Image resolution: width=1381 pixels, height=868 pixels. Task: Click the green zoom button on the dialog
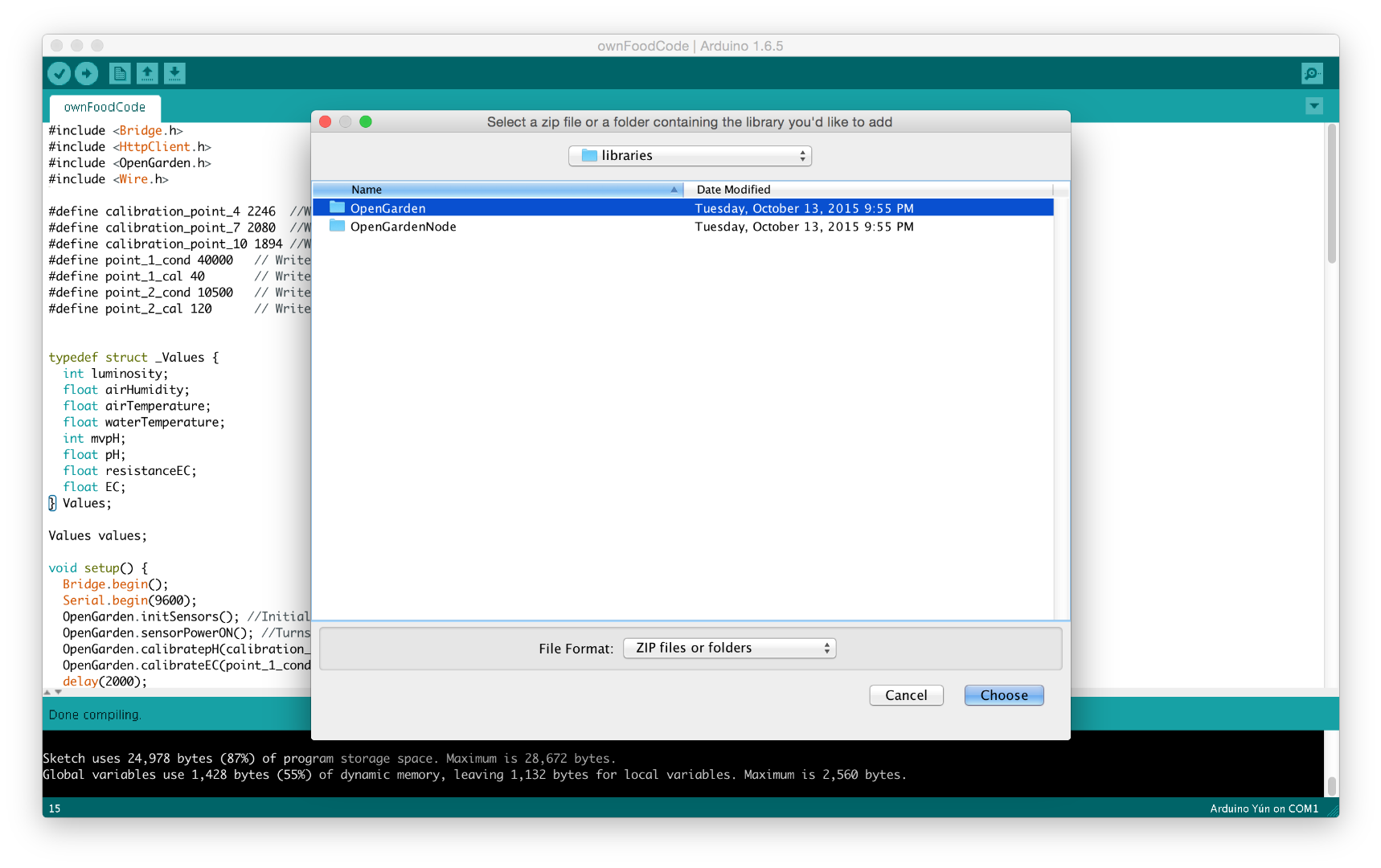coord(366,122)
